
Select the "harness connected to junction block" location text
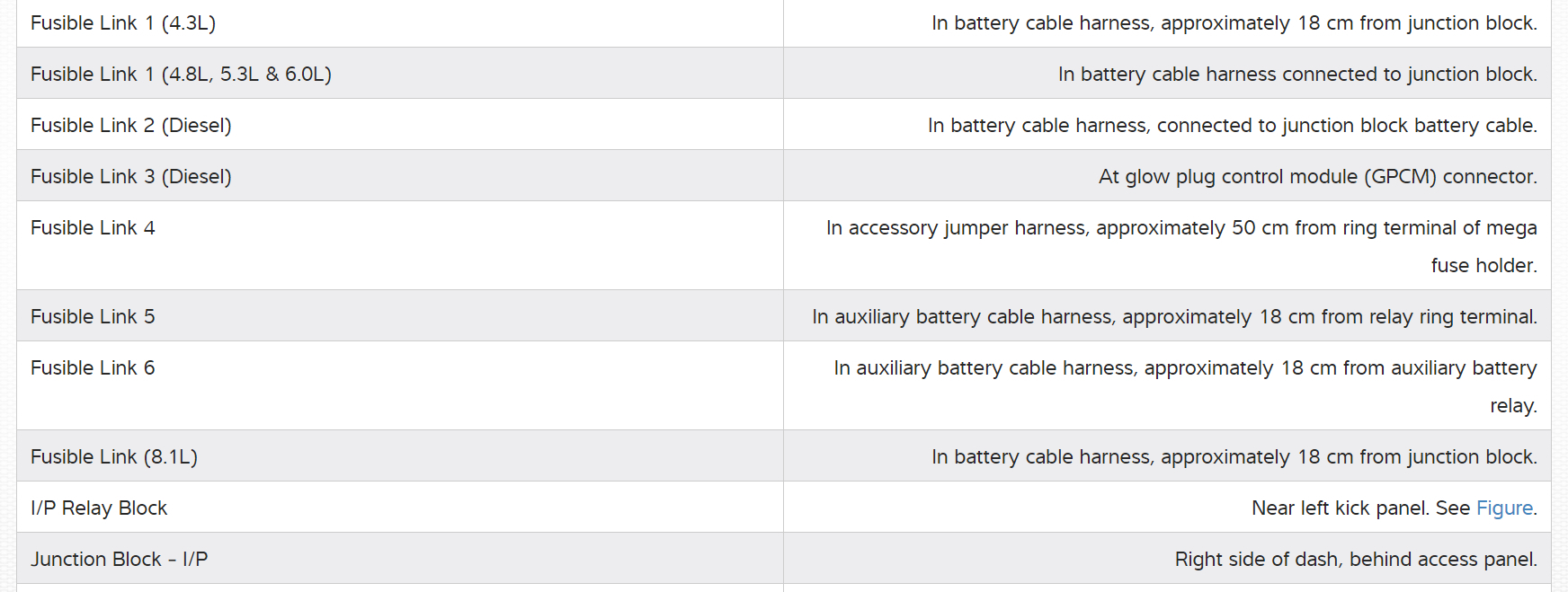point(1296,75)
